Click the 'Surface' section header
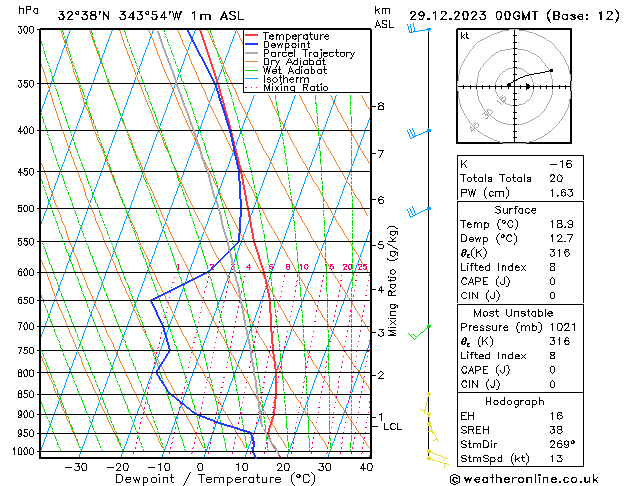The height and width of the screenshot is (486, 629). coord(515,210)
